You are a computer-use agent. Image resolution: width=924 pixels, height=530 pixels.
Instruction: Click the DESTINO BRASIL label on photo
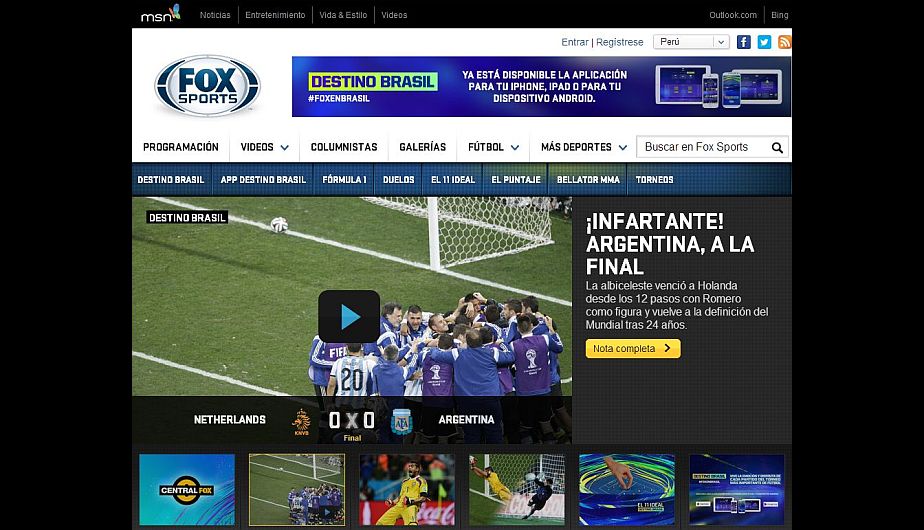[x=187, y=218]
